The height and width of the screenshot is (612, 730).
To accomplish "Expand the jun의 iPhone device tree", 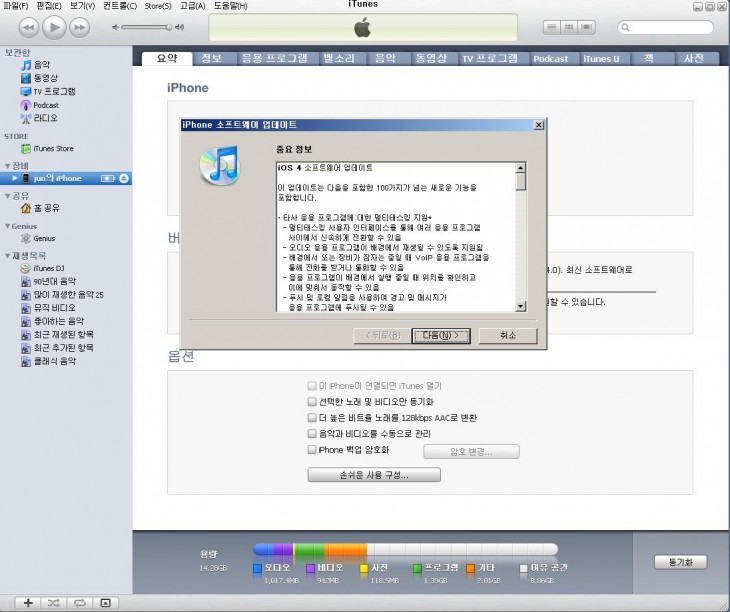I will (15, 178).
